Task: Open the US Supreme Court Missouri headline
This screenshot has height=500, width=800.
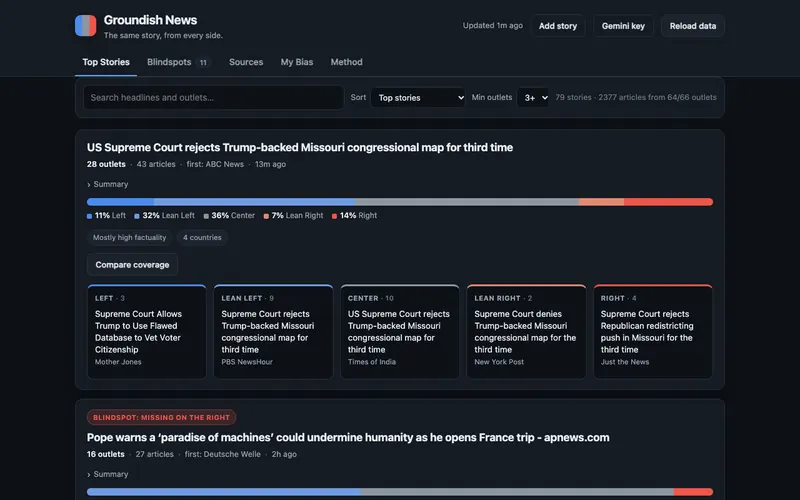Action: [300, 147]
